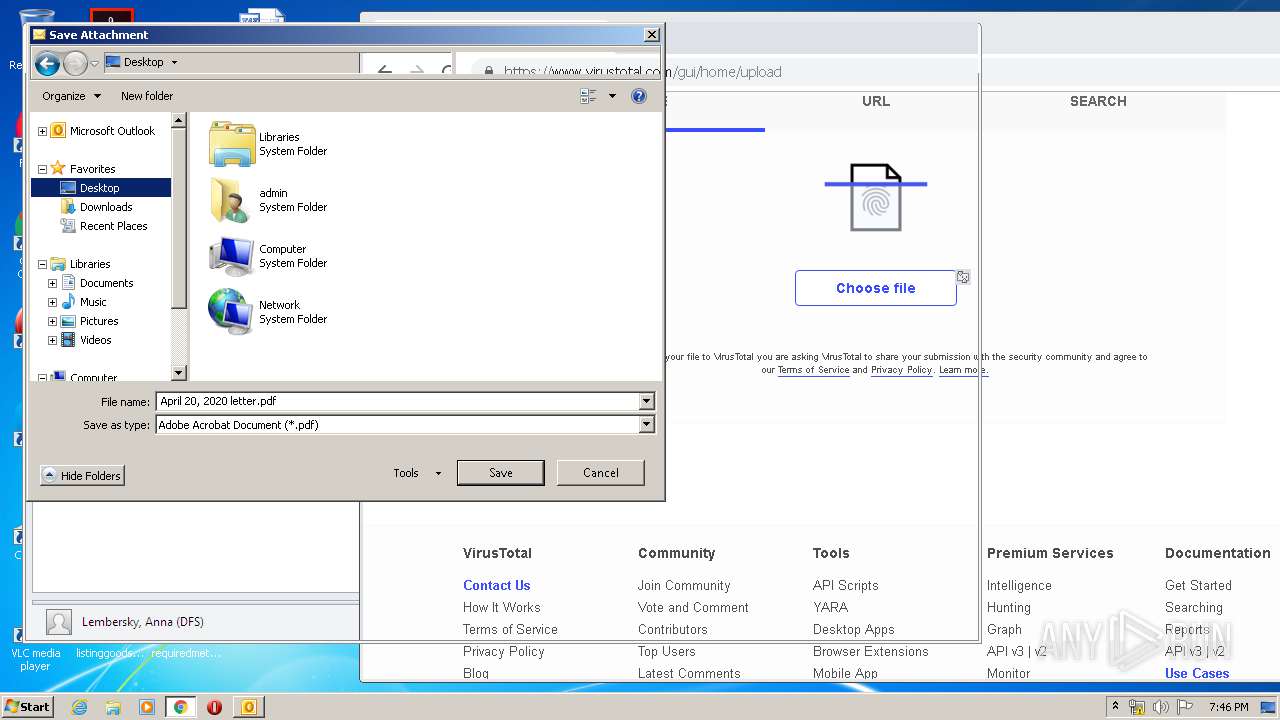
Task: Open the Organize menu
Action: click(72, 96)
